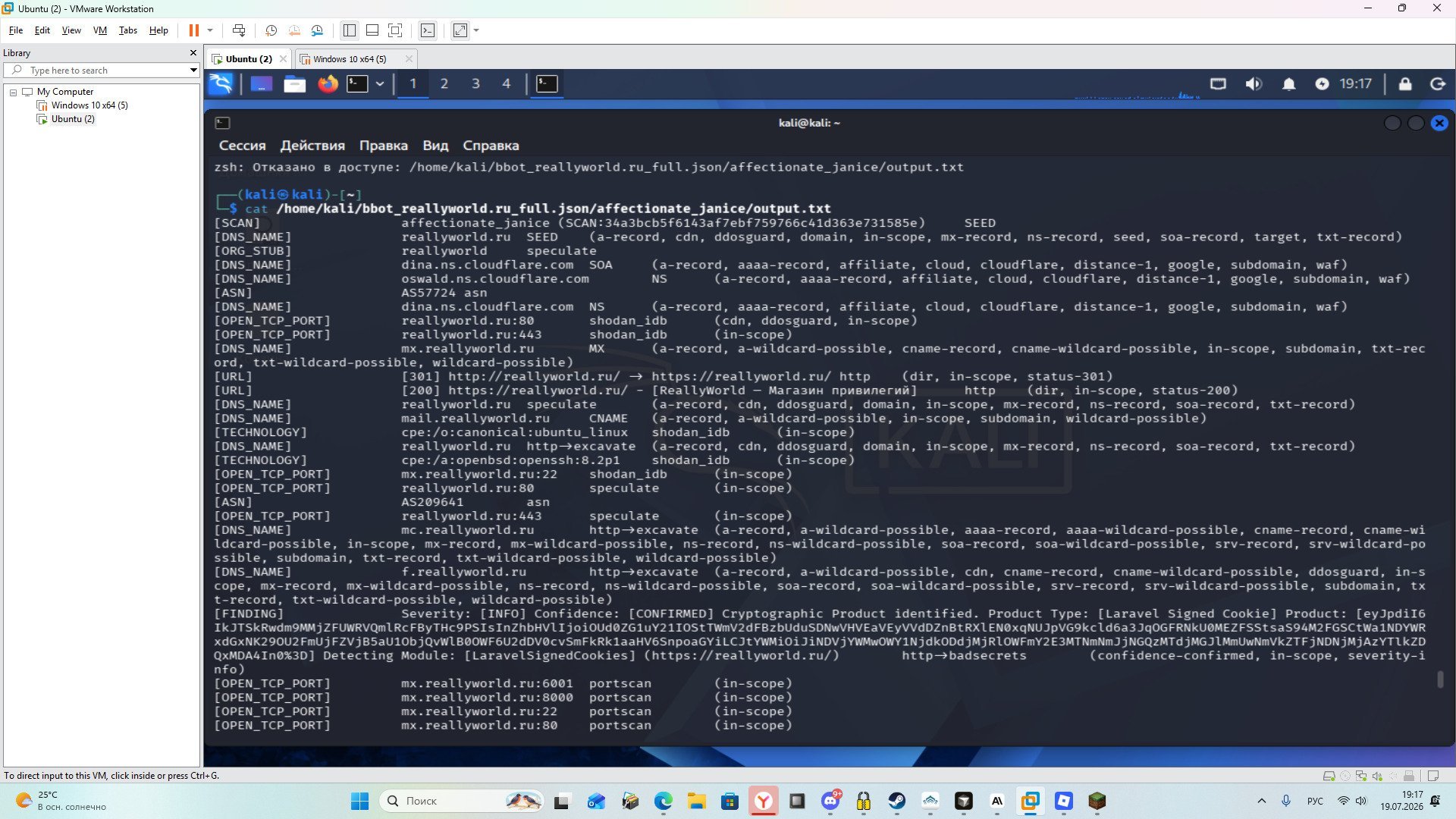Lock the Kali screen with padlock icon
The image size is (1456, 819).
click(x=1405, y=84)
